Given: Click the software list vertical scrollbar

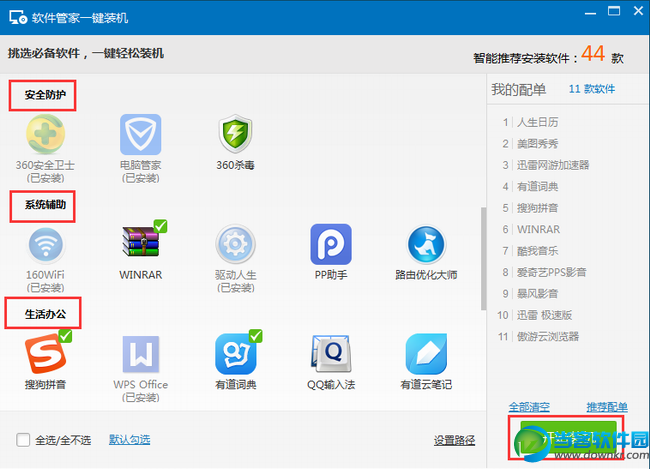Looking at the screenshot, I should tap(483, 258).
